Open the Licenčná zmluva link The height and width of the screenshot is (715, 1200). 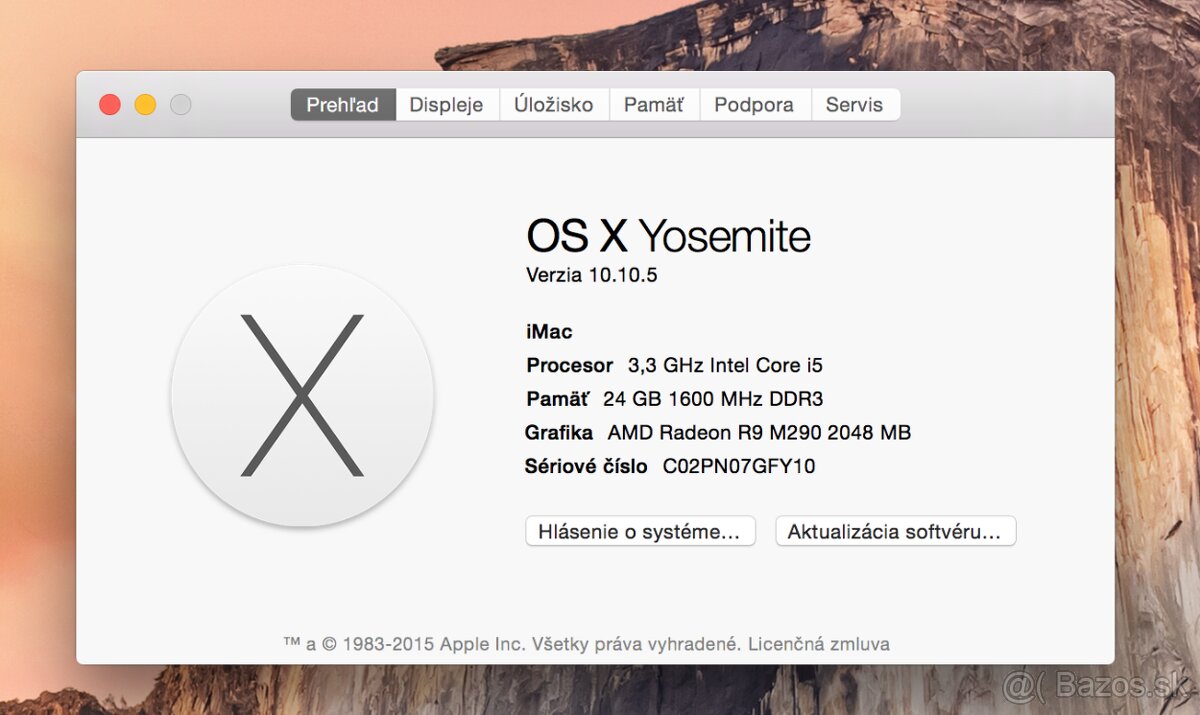coord(819,644)
